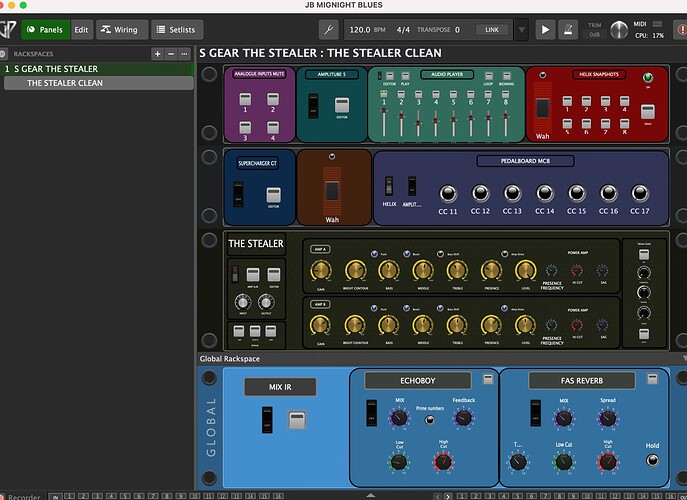The width and height of the screenshot is (687, 500).
Task: Flip the HELIX switch on Pedalboard MC8
Action: point(389,186)
